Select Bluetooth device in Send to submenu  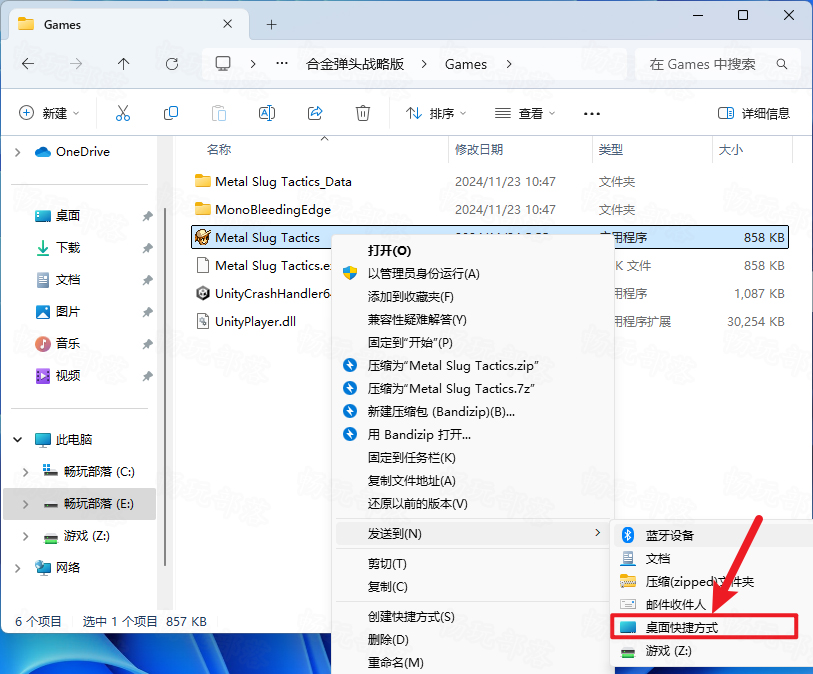coord(712,535)
